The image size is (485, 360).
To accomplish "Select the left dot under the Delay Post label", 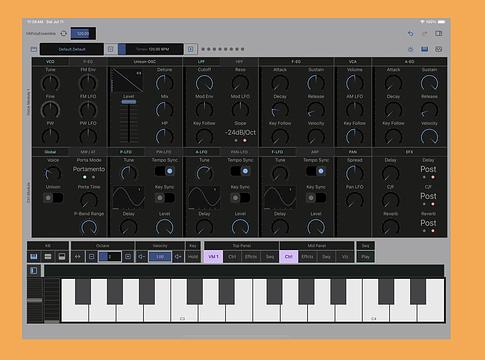I will coord(424,177).
